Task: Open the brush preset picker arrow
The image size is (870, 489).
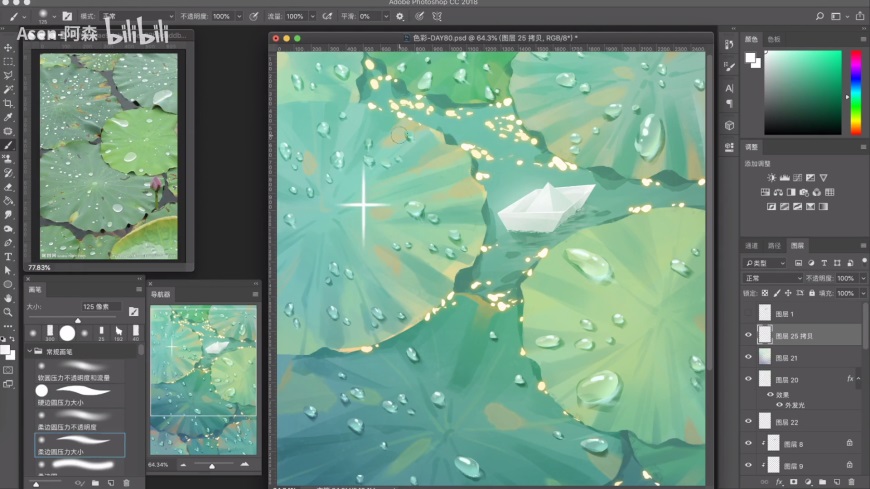Action: [x=54, y=17]
